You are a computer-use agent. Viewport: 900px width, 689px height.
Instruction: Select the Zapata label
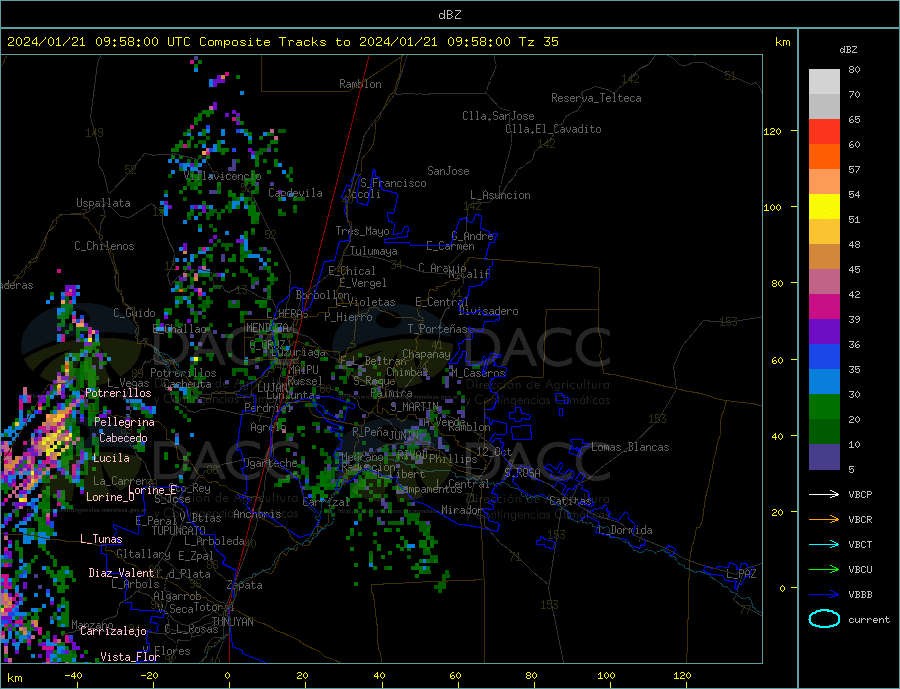coord(245,585)
